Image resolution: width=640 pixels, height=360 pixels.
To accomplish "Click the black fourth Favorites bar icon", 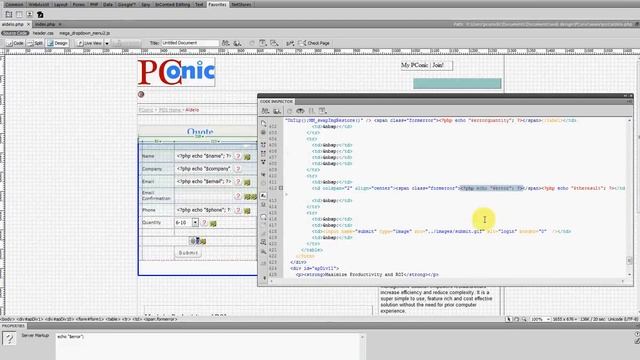I will [x=40, y=14].
